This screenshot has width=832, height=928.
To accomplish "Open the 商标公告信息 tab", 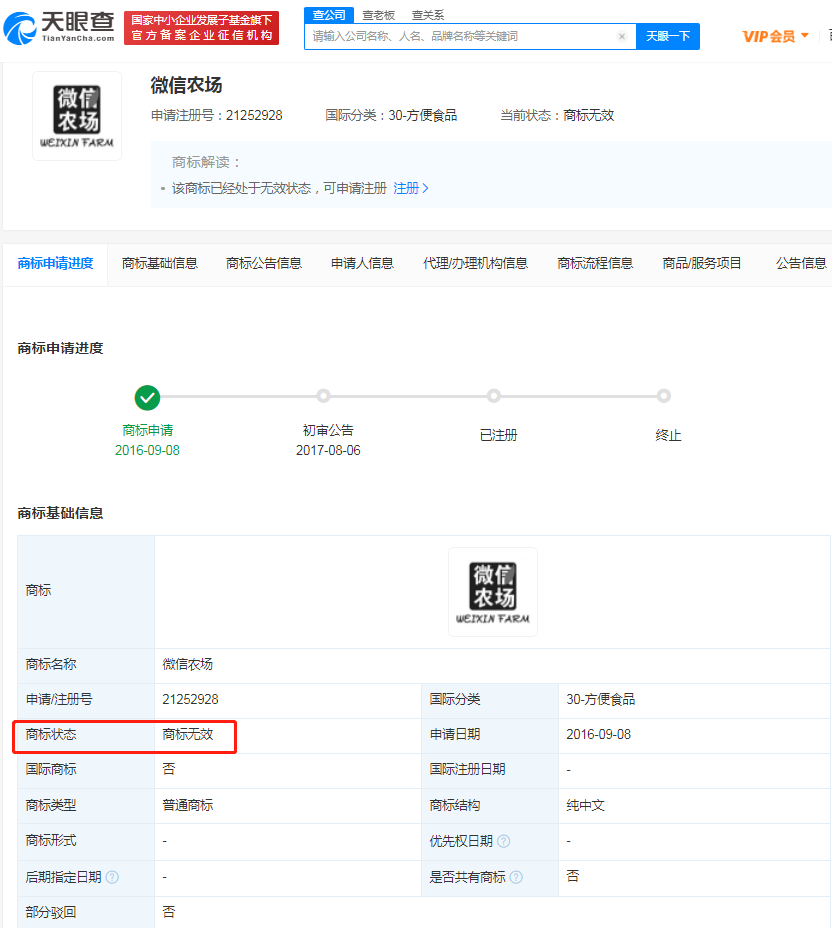I will [x=264, y=264].
